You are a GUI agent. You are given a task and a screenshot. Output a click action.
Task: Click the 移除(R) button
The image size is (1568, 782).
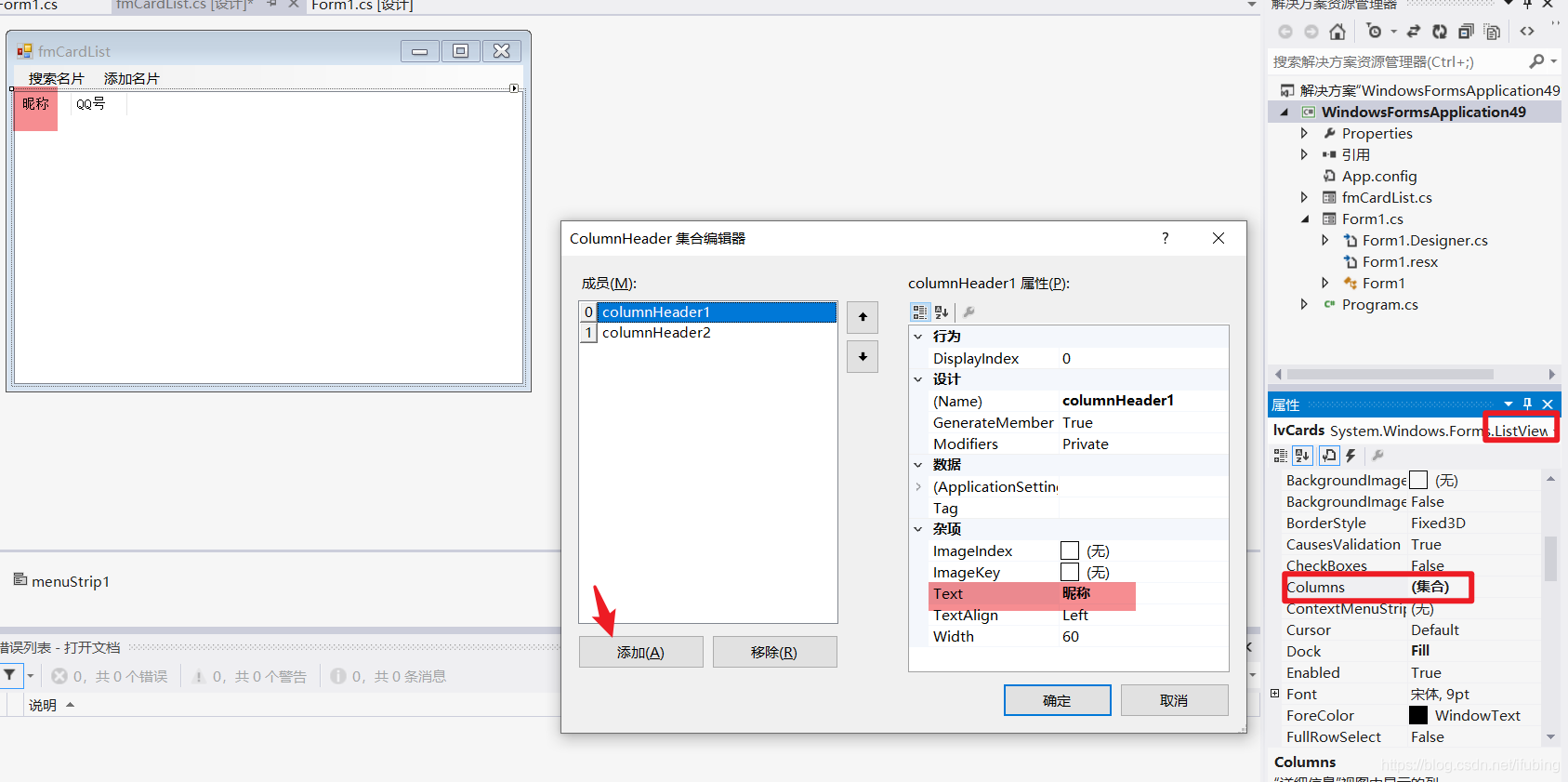[774, 652]
